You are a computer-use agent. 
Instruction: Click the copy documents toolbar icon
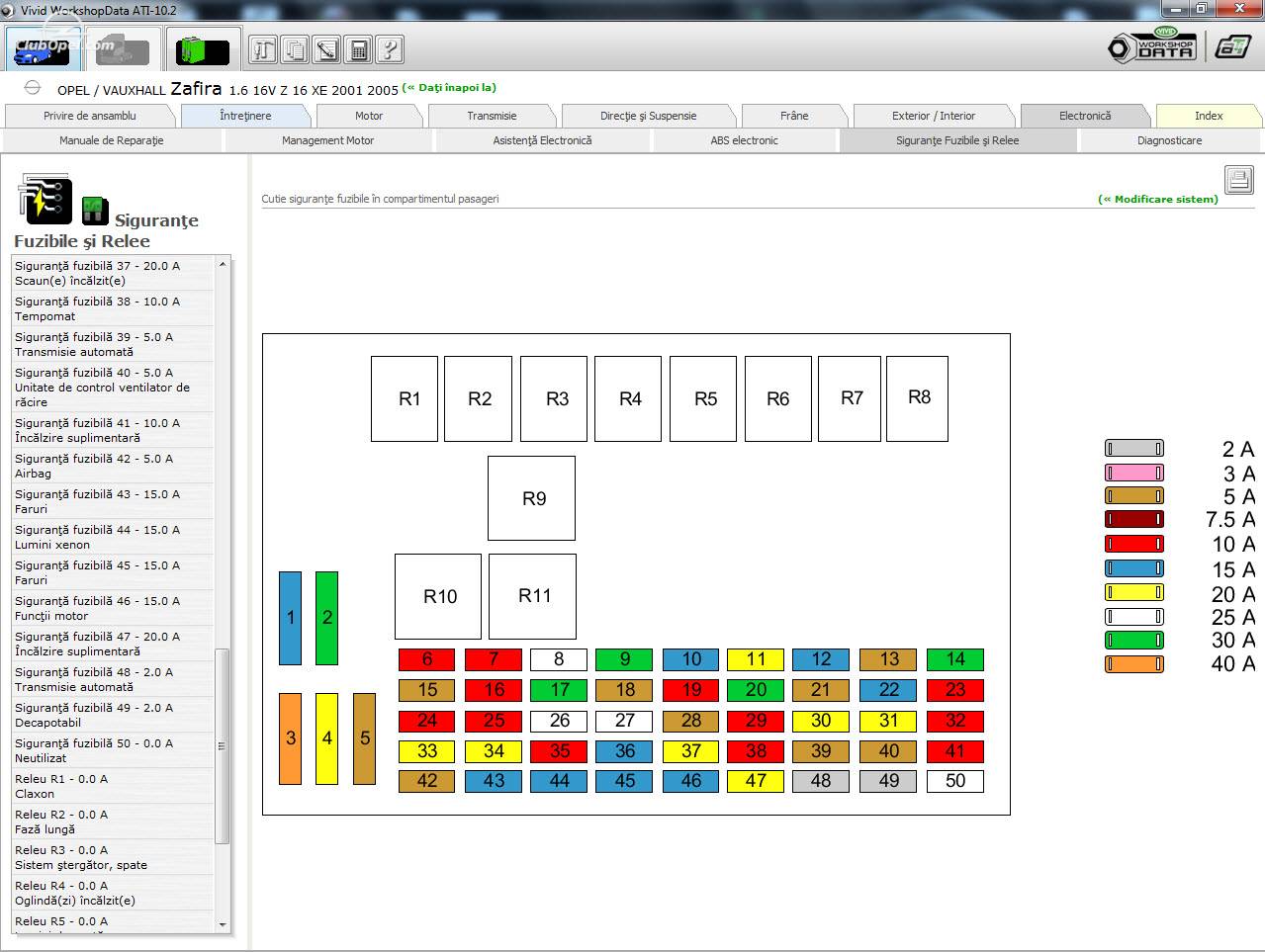(295, 49)
